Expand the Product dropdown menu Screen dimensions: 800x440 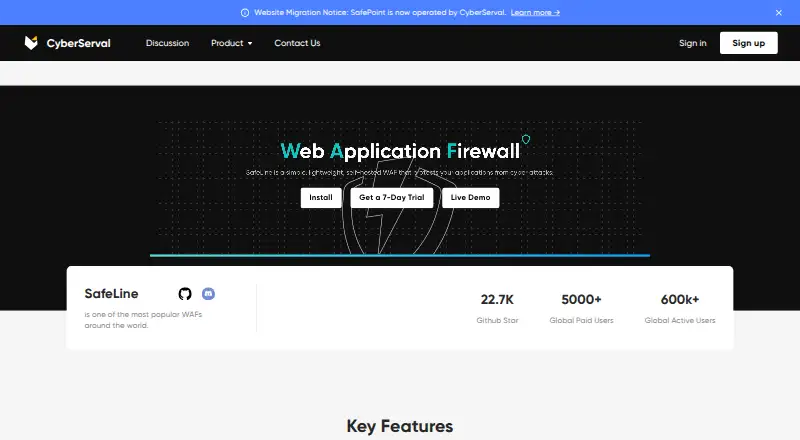coord(232,43)
